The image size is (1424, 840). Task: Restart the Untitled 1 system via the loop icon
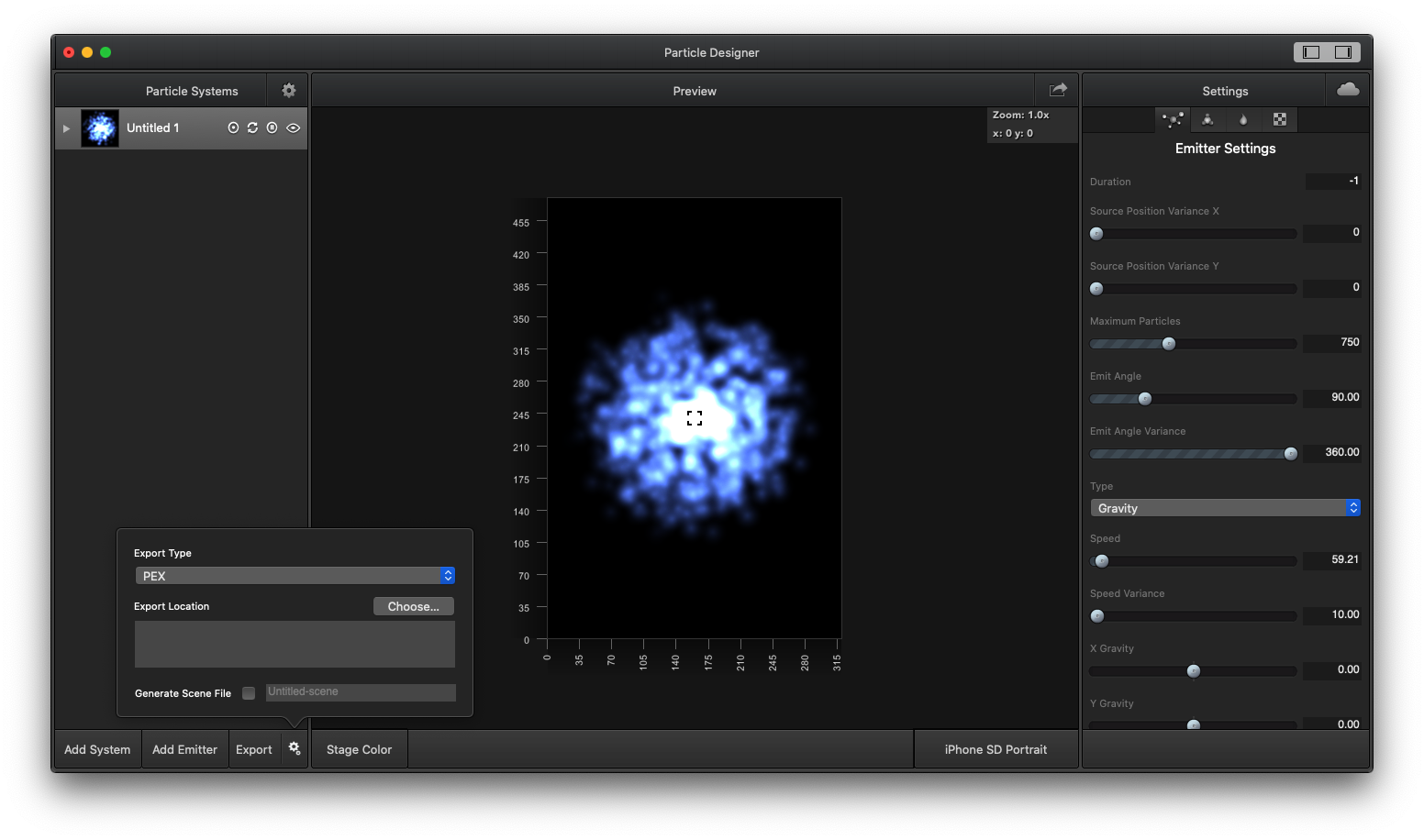pos(252,128)
